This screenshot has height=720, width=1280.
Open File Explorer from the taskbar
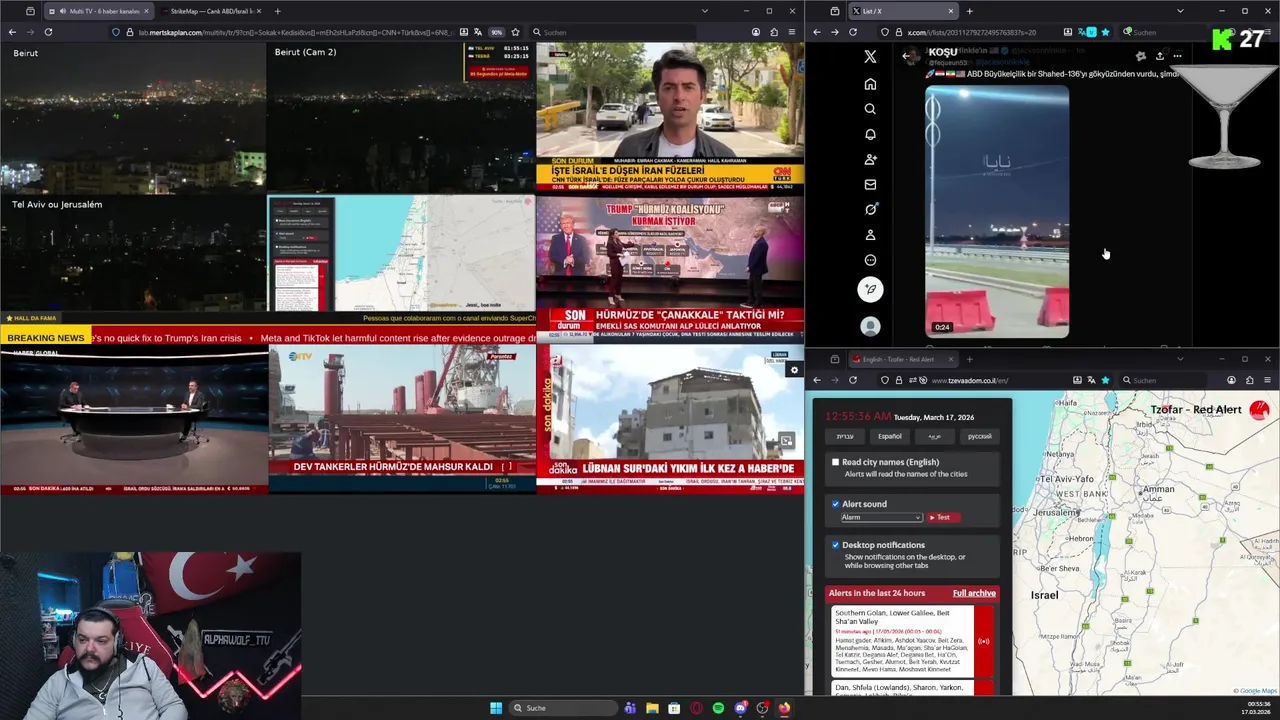tap(652, 708)
